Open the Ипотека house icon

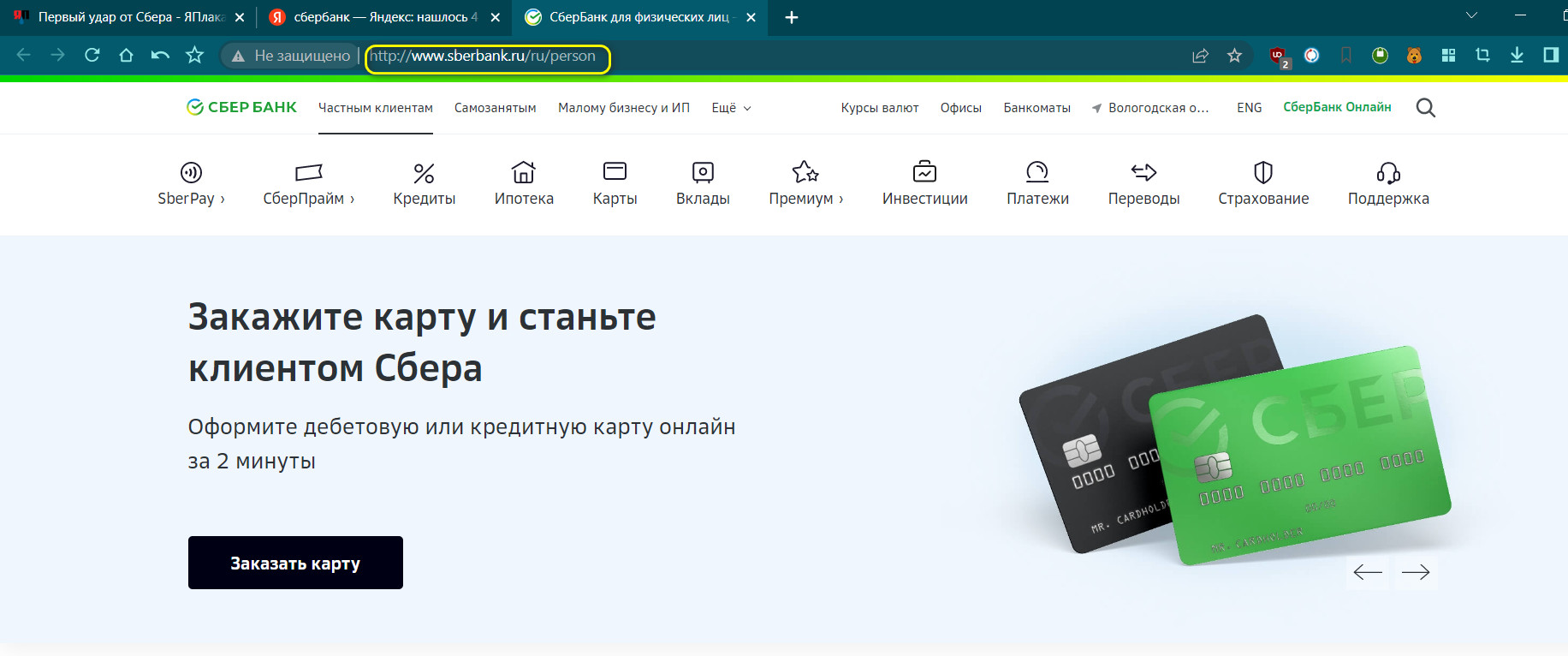pos(524,172)
